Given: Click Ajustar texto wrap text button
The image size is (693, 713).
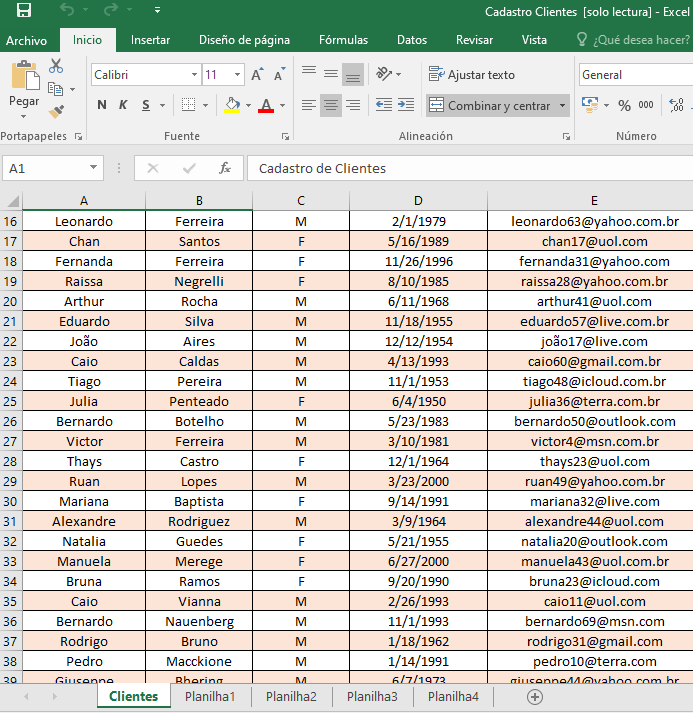Looking at the screenshot, I should click(472, 75).
